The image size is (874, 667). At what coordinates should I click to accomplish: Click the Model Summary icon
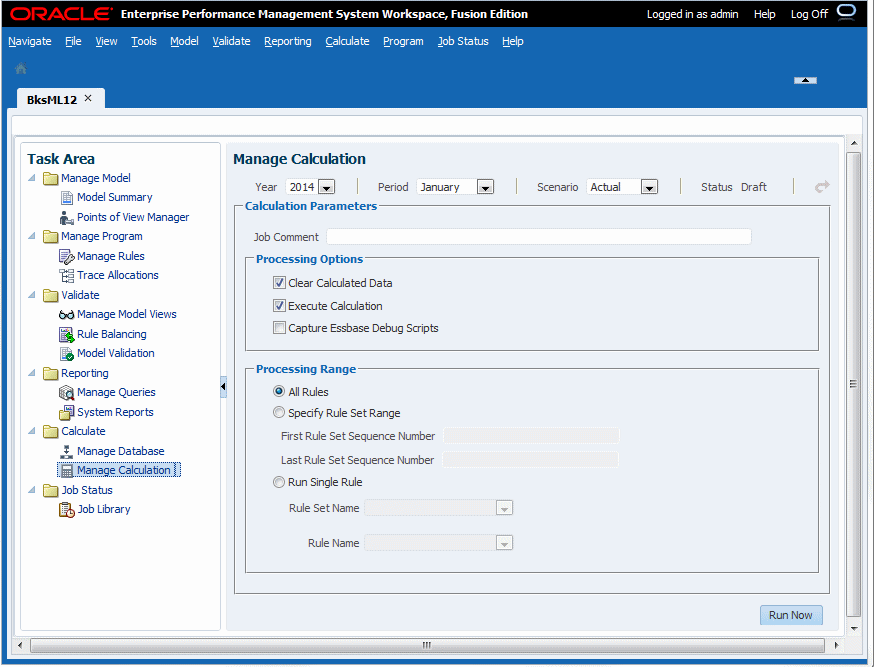point(66,198)
